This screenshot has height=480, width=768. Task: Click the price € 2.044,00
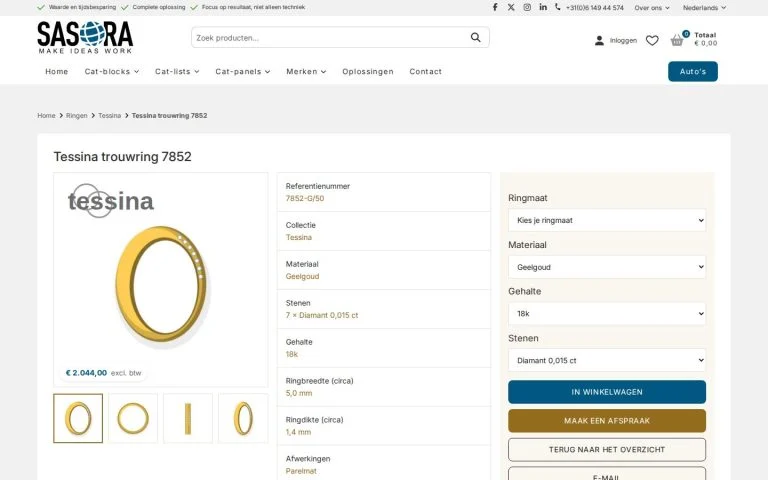(x=86, y=373)
